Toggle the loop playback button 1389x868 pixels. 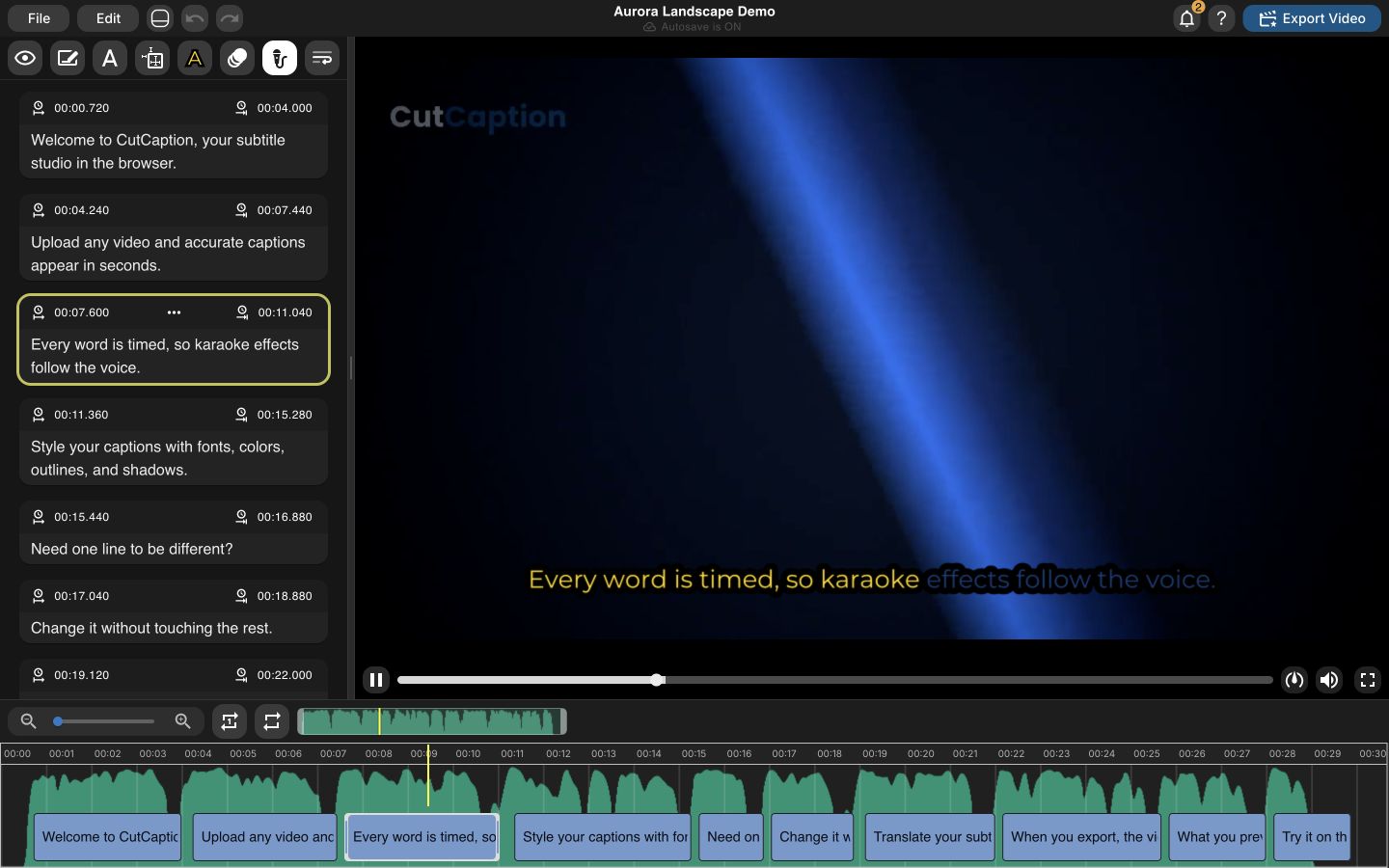[272, 721]
